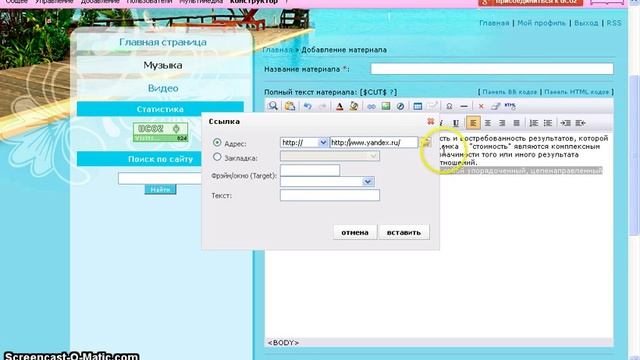Viewport: 640px width, 360px height.
Task: Click Главная in the breadcrumb
Action: pos(277,50)
